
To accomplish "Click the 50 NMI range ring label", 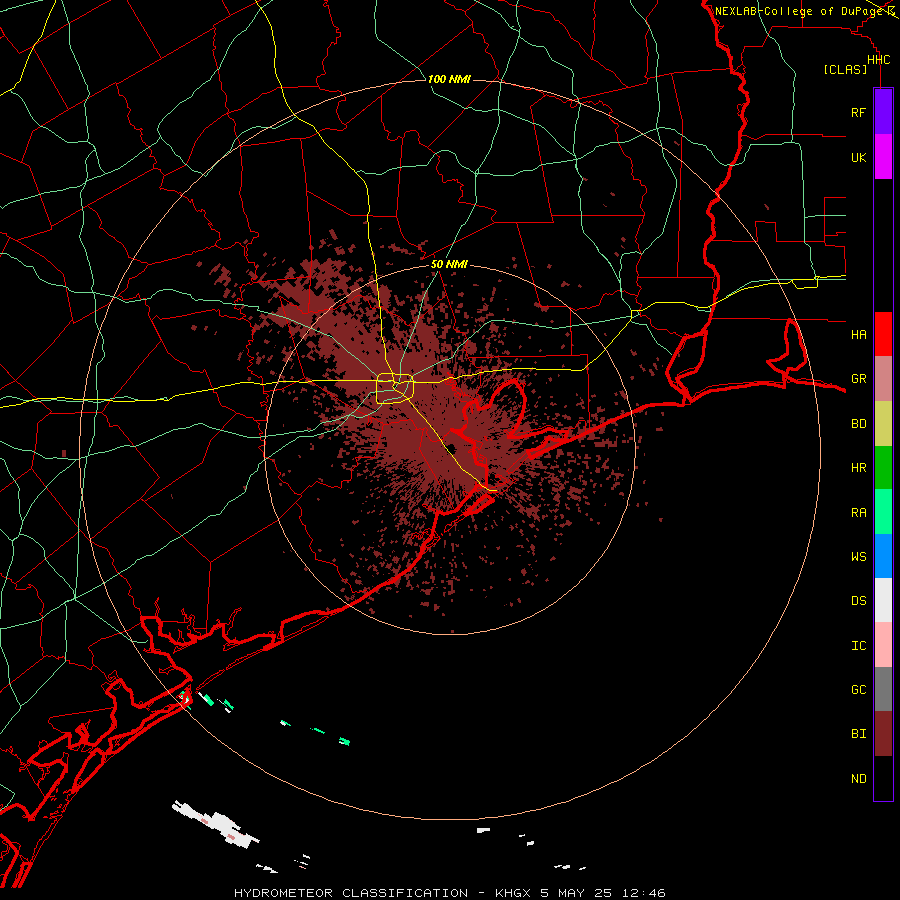I will pyautogui.click(x=449, y=264).
